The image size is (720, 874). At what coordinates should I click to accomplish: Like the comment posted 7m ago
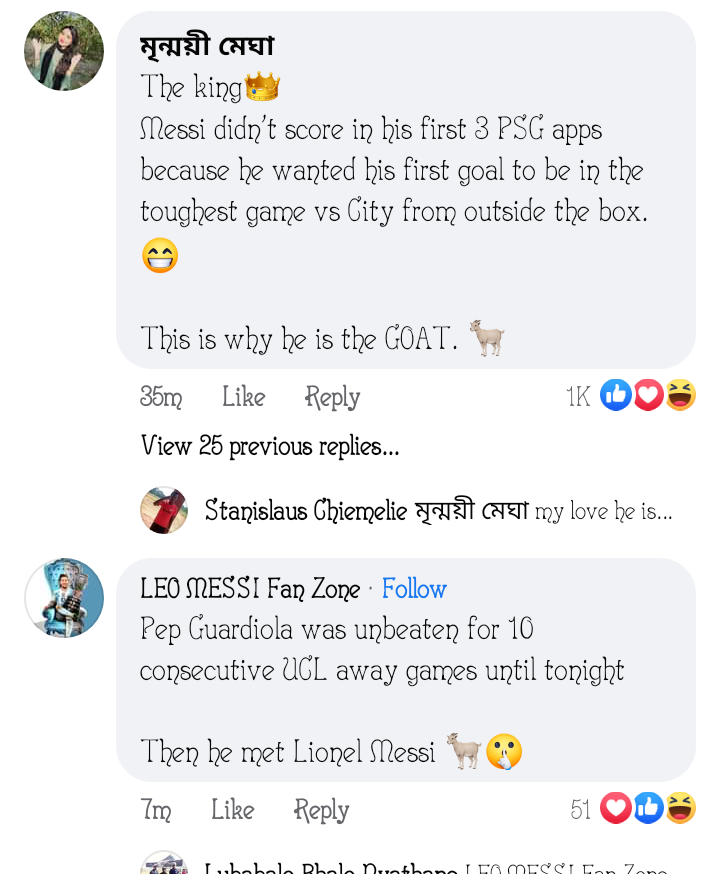coord(232,809)
